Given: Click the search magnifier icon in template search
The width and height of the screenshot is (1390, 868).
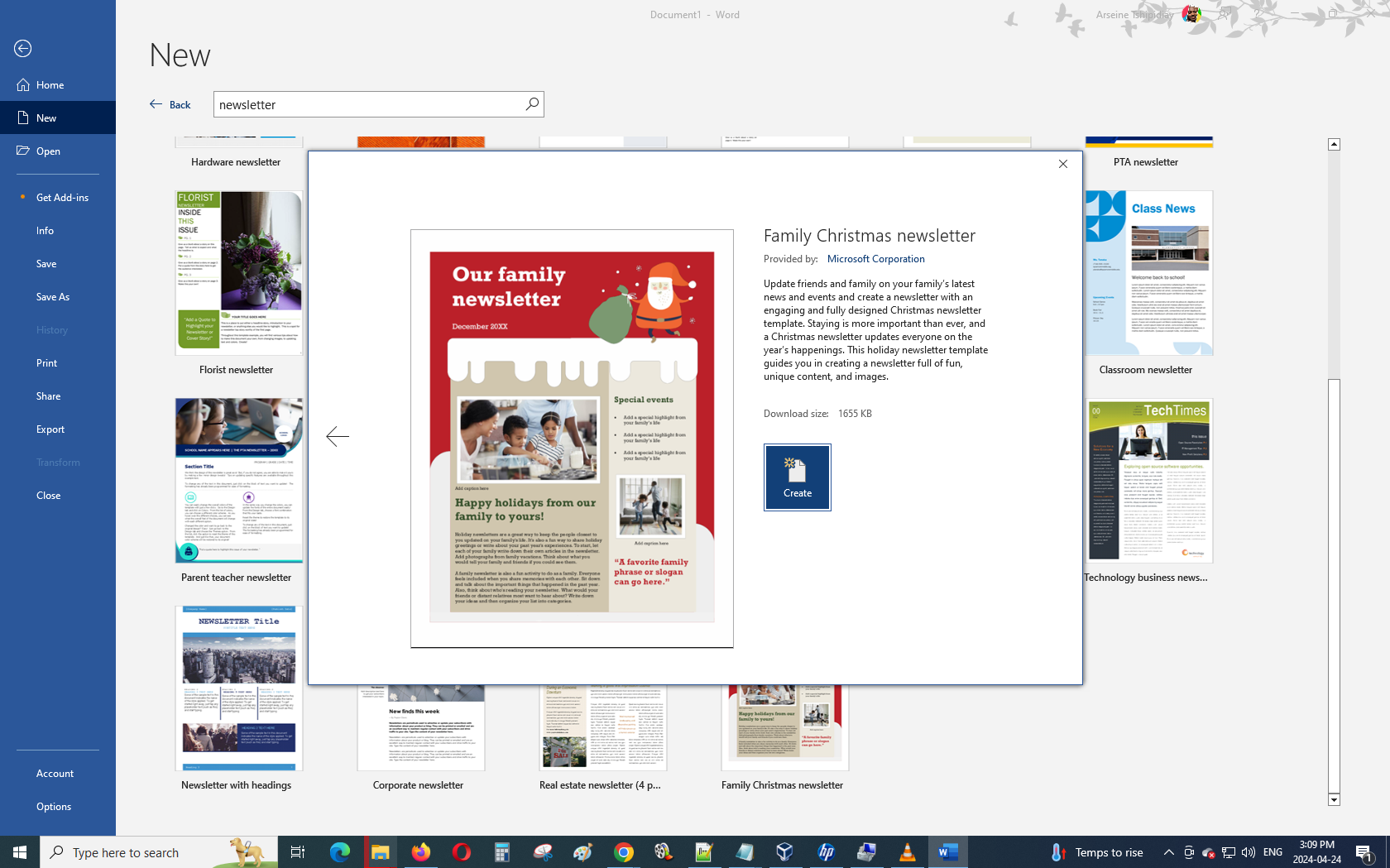Looking at the screenshot, I should [x=532, y=104].
